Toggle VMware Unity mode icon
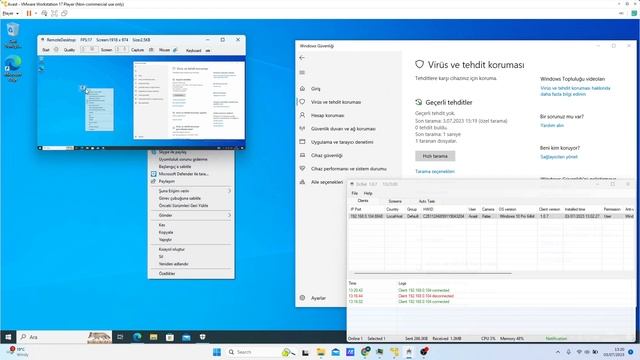 (64, 13)
